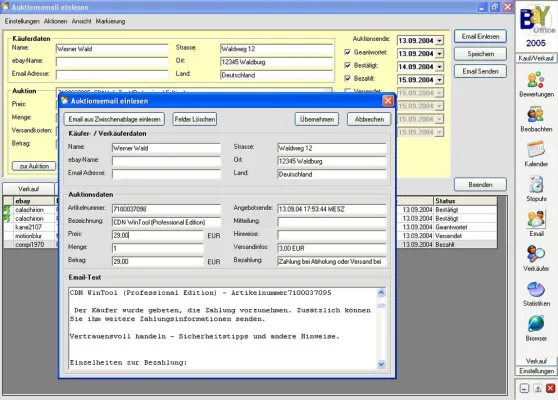
Task: Open the Bezahlt date dropdown 15.09.2004
Action: pyautogui.click(x=439, y=80)
